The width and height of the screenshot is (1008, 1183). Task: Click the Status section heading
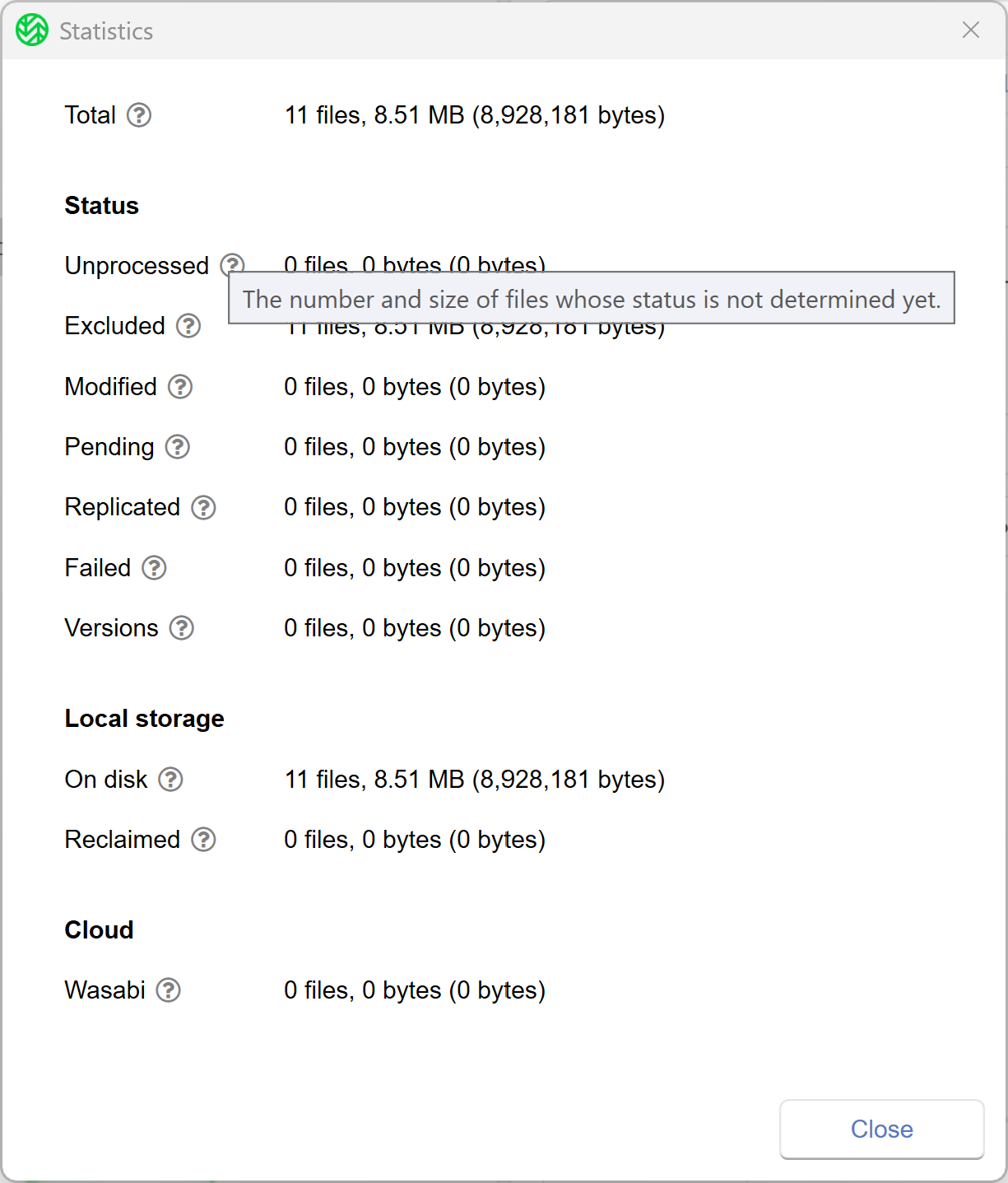click(x=102, y=206)
